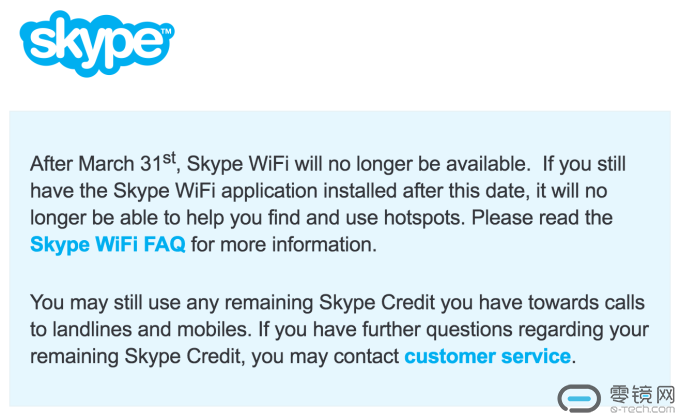Image resolution: width=680 pixels, height=419 pixels.
Task: Click the phrase "you may contact"
Action: (340, 356)
